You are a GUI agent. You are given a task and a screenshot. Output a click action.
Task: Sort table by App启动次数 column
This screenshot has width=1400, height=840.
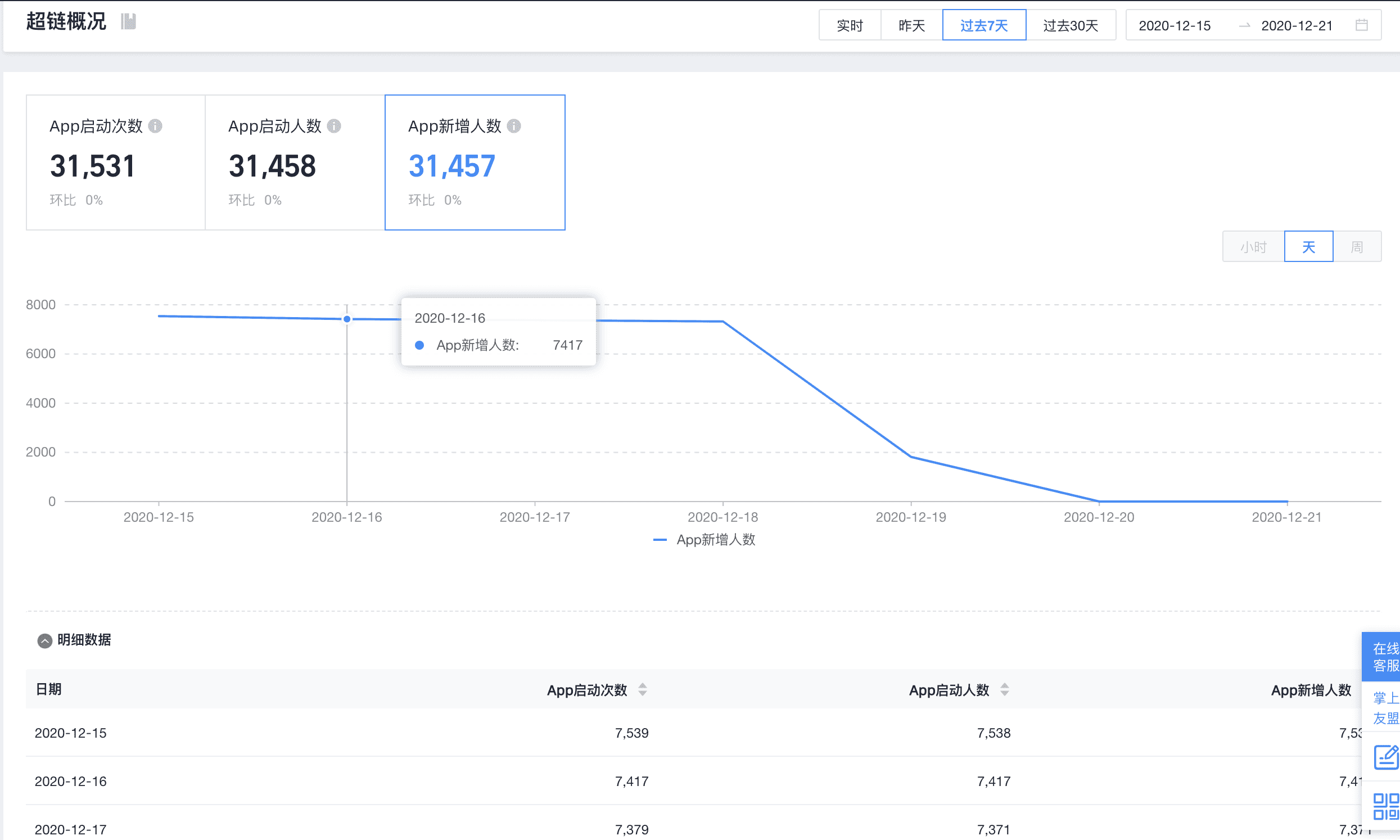642,689
